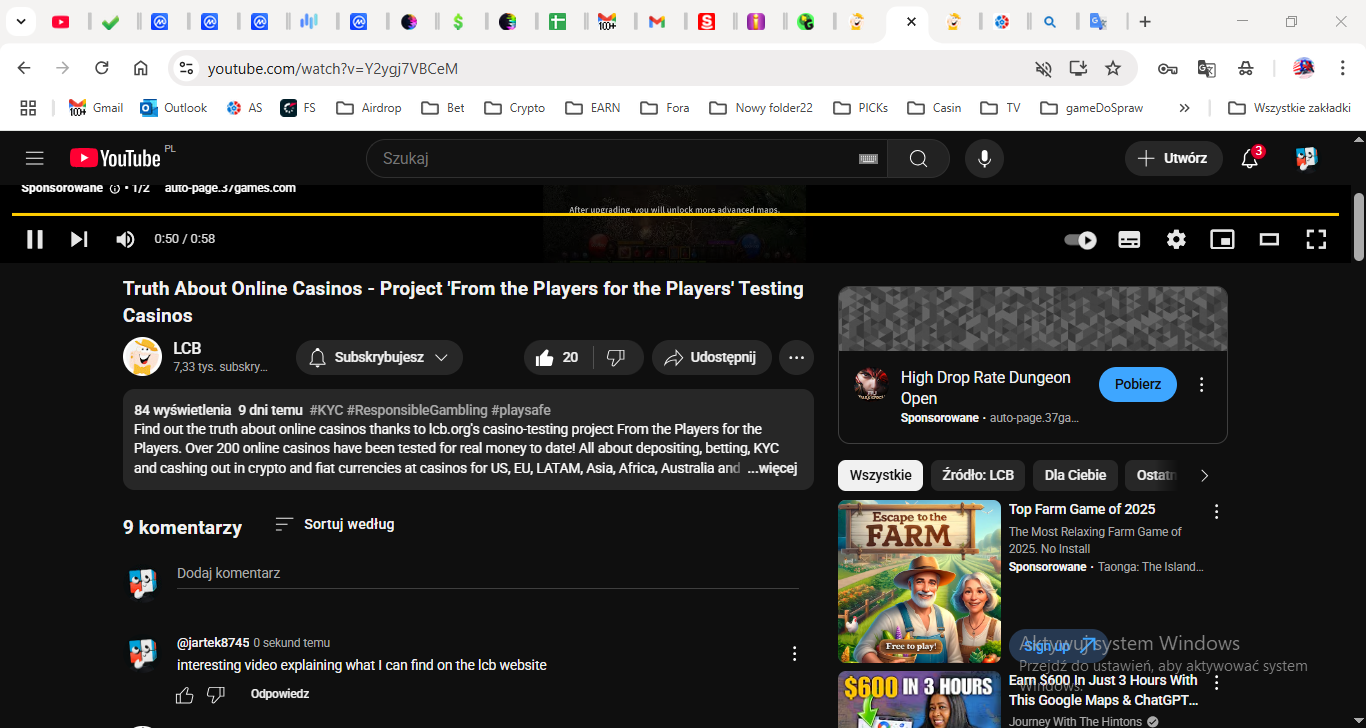Open the on-screen keyboard in search box
Image resolution: width=1366 pixels, height=728 pixels.
[868, 158]
